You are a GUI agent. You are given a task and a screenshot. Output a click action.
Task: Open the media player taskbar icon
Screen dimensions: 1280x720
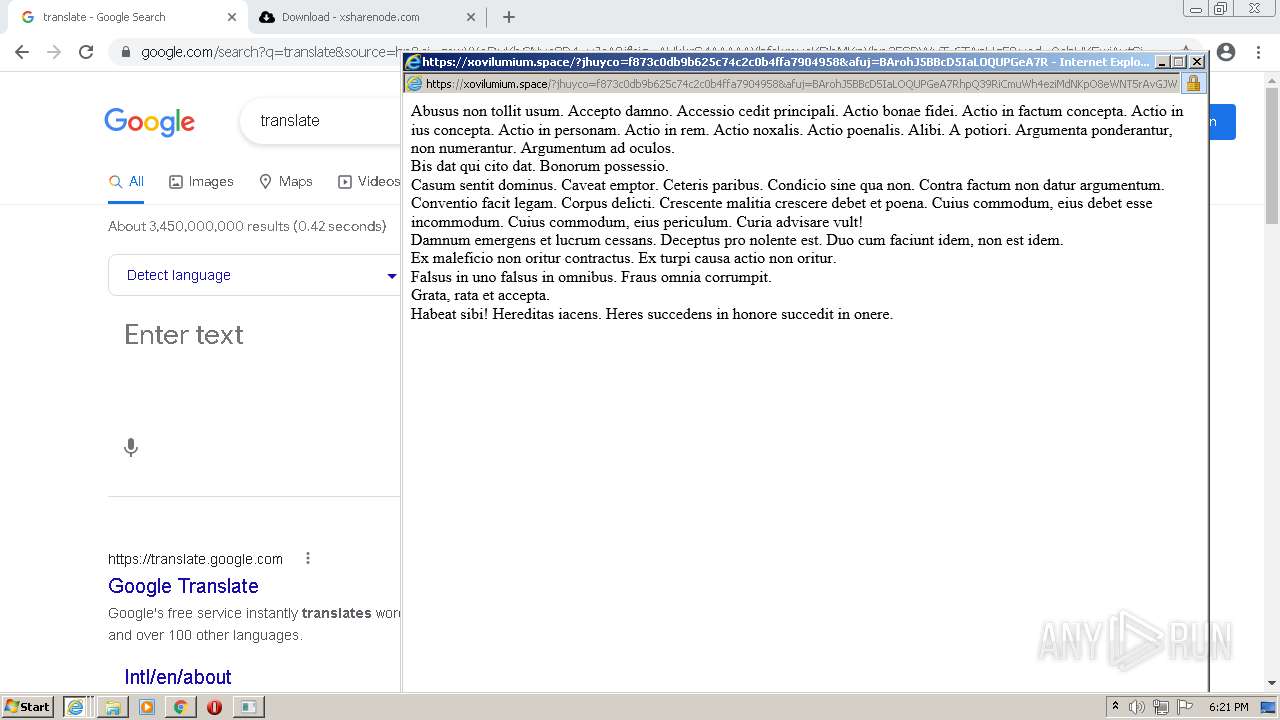coord(147,707)
